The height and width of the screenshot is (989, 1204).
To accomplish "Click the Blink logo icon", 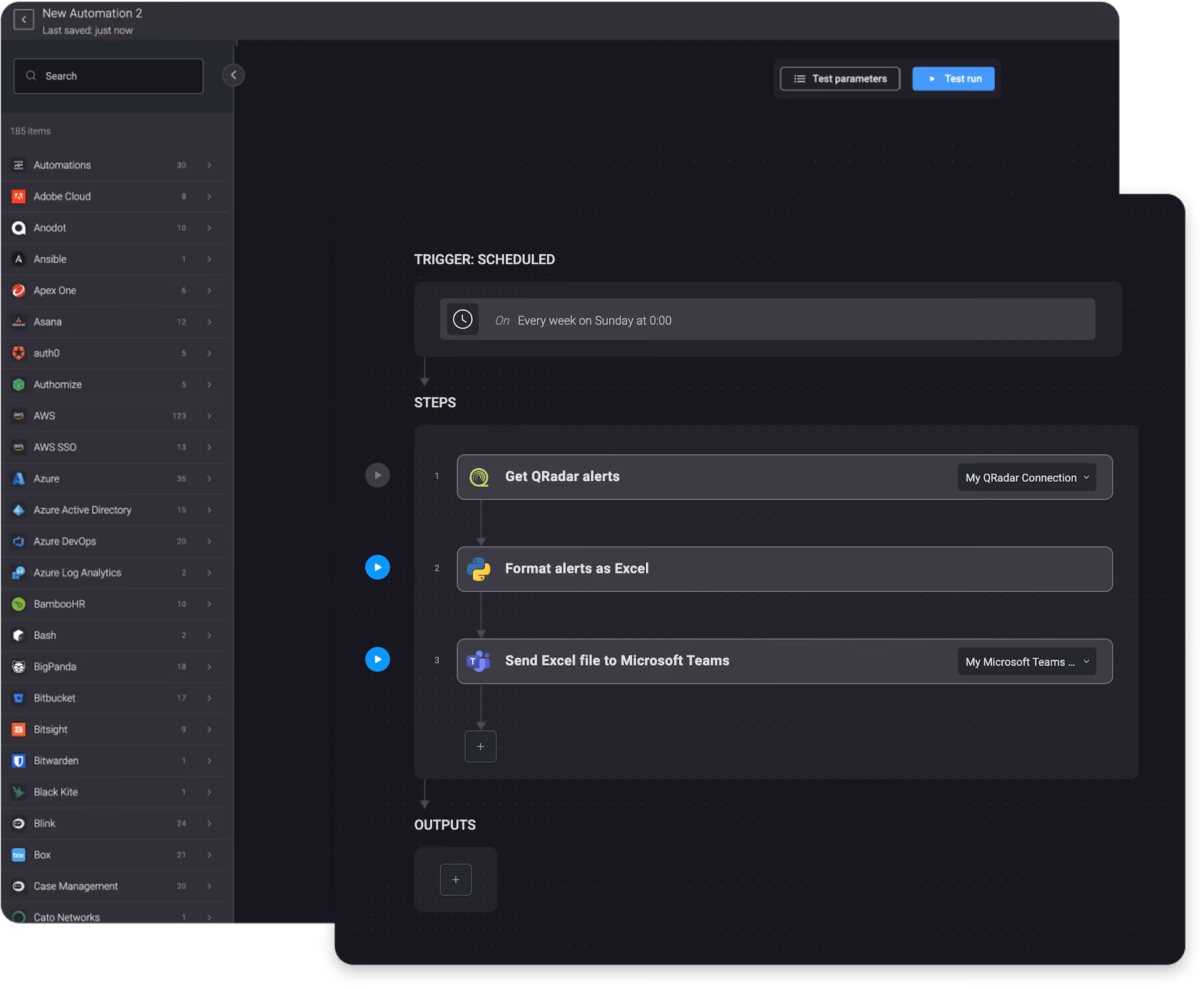I will click(19, 824).
